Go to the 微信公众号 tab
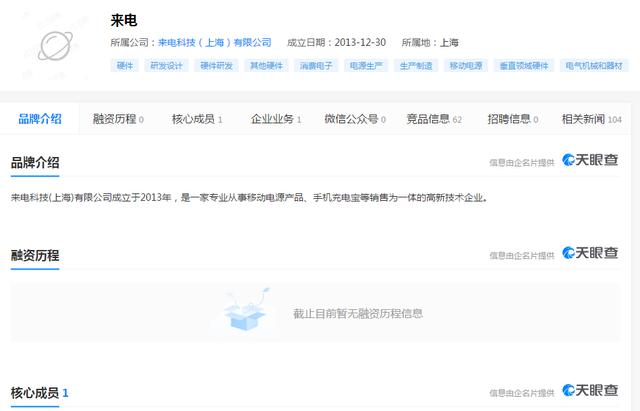The image size is (640, 411). click(355, 119)
